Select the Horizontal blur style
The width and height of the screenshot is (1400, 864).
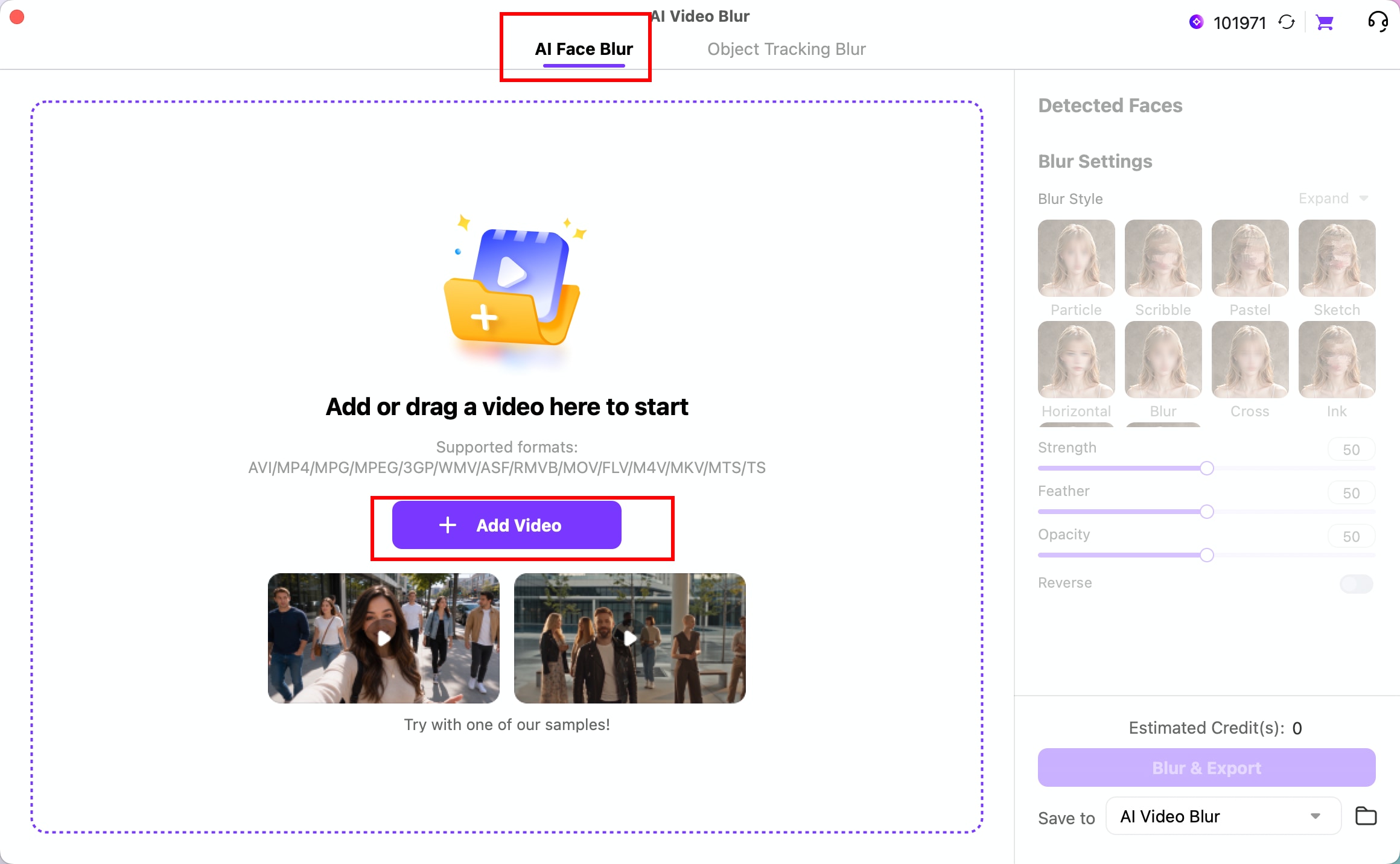1076,359
